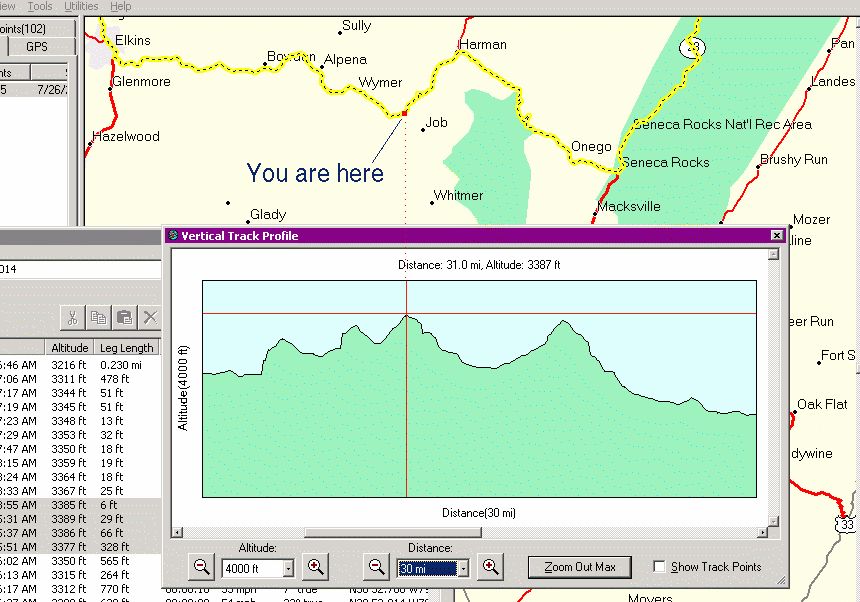The image size is (860, 602).
Task: Sort by the Leg Length column header
Action: coord(127,348)
